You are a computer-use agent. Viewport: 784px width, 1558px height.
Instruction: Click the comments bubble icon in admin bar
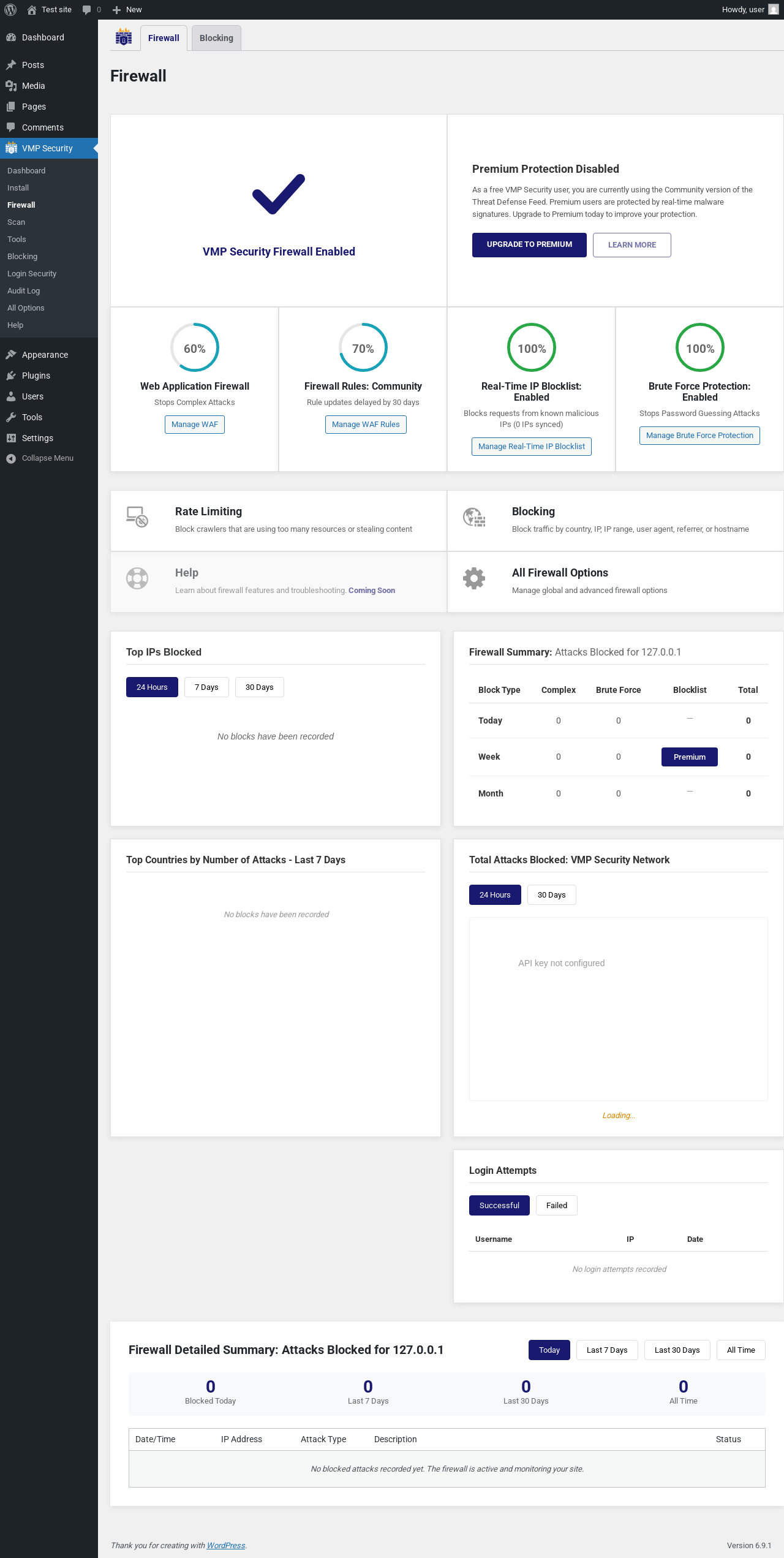(87, 10)
